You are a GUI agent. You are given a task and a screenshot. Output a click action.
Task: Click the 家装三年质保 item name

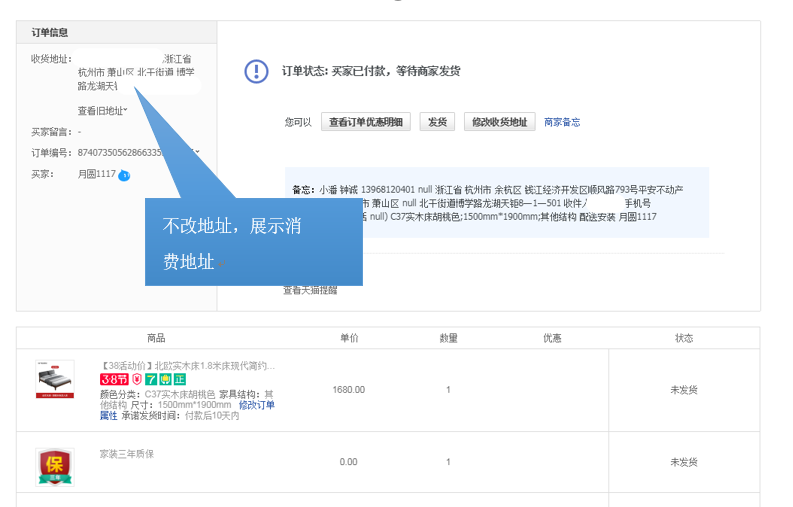(126, 454)
